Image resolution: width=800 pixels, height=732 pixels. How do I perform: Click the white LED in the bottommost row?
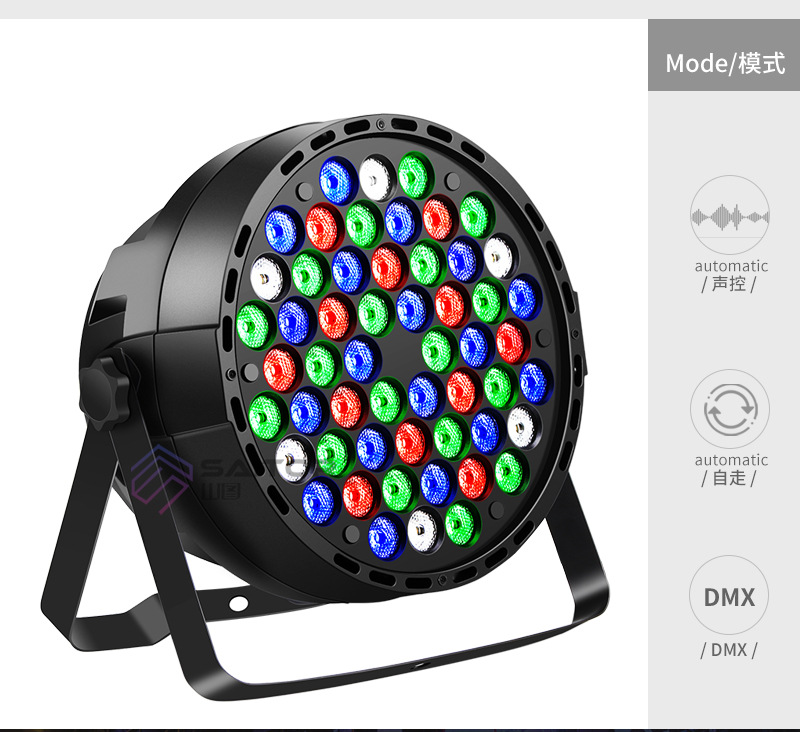[424, 531]
